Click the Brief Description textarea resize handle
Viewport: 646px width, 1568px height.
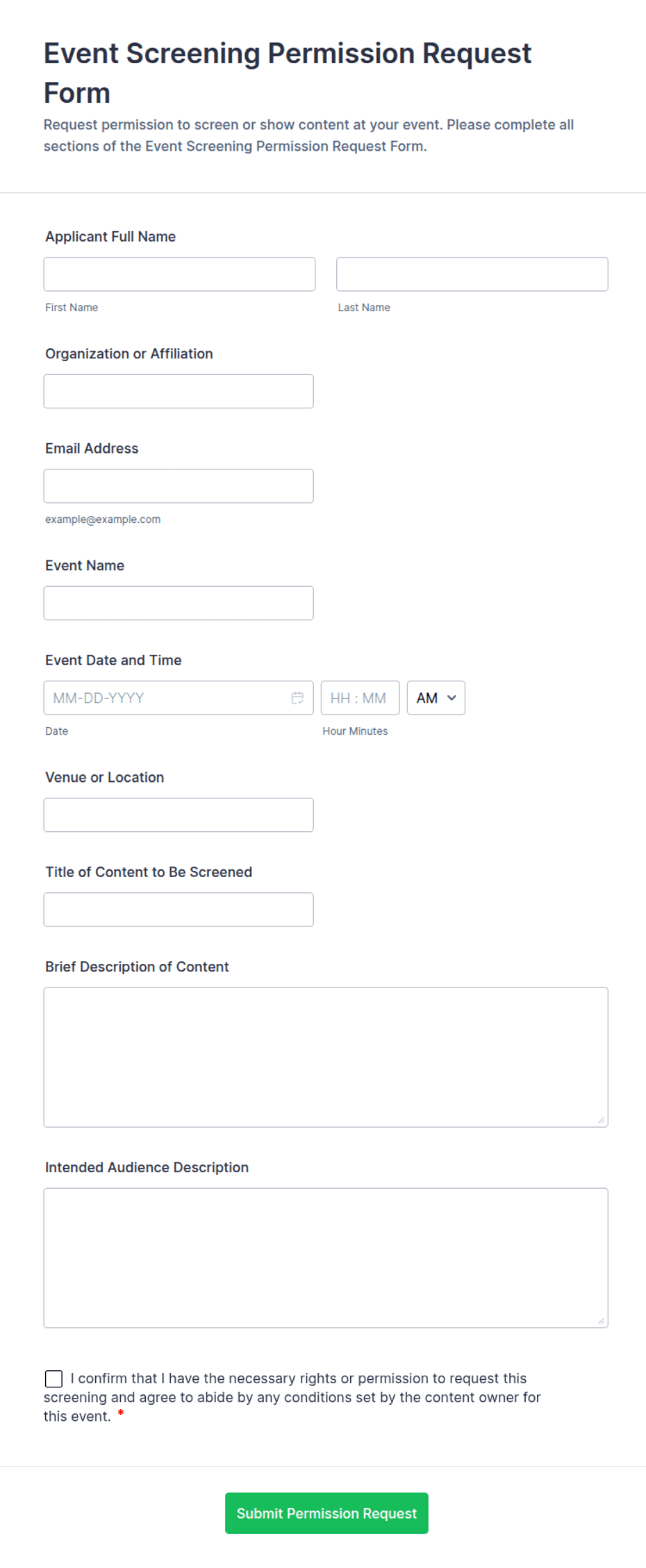601,1119
